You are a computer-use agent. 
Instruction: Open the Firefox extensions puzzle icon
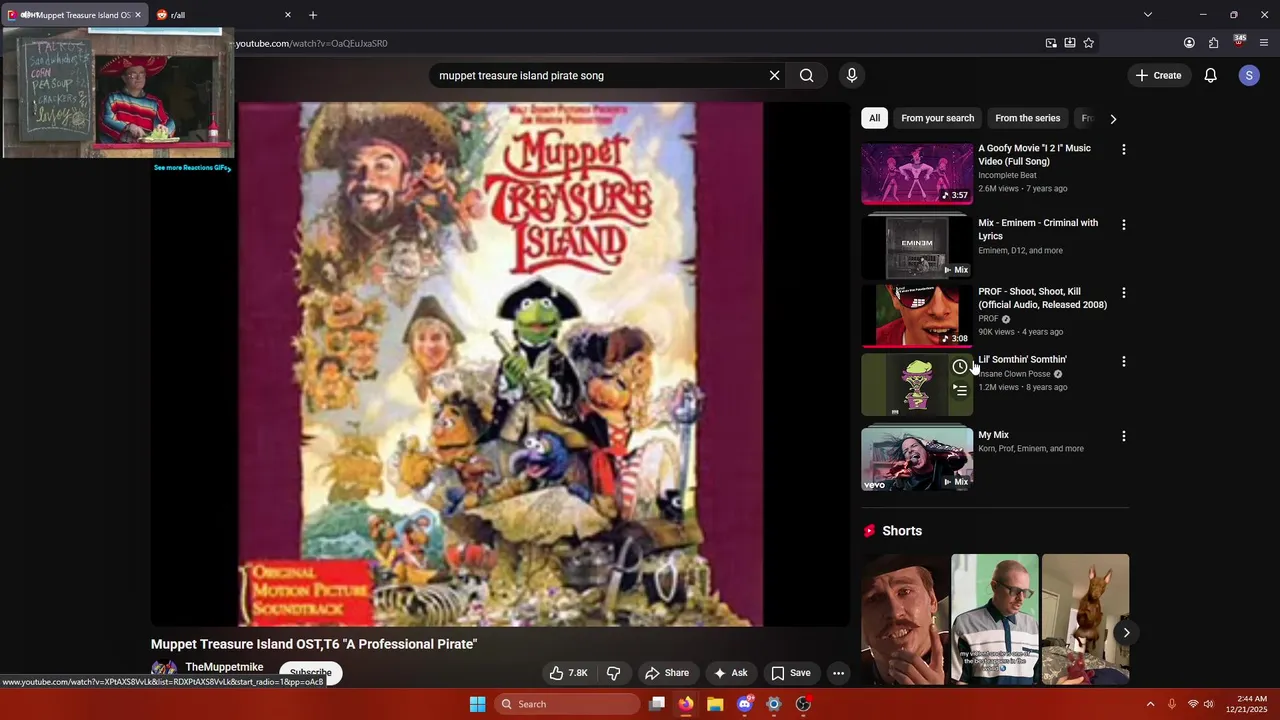pyautogui.click(x=1214, y=43)
